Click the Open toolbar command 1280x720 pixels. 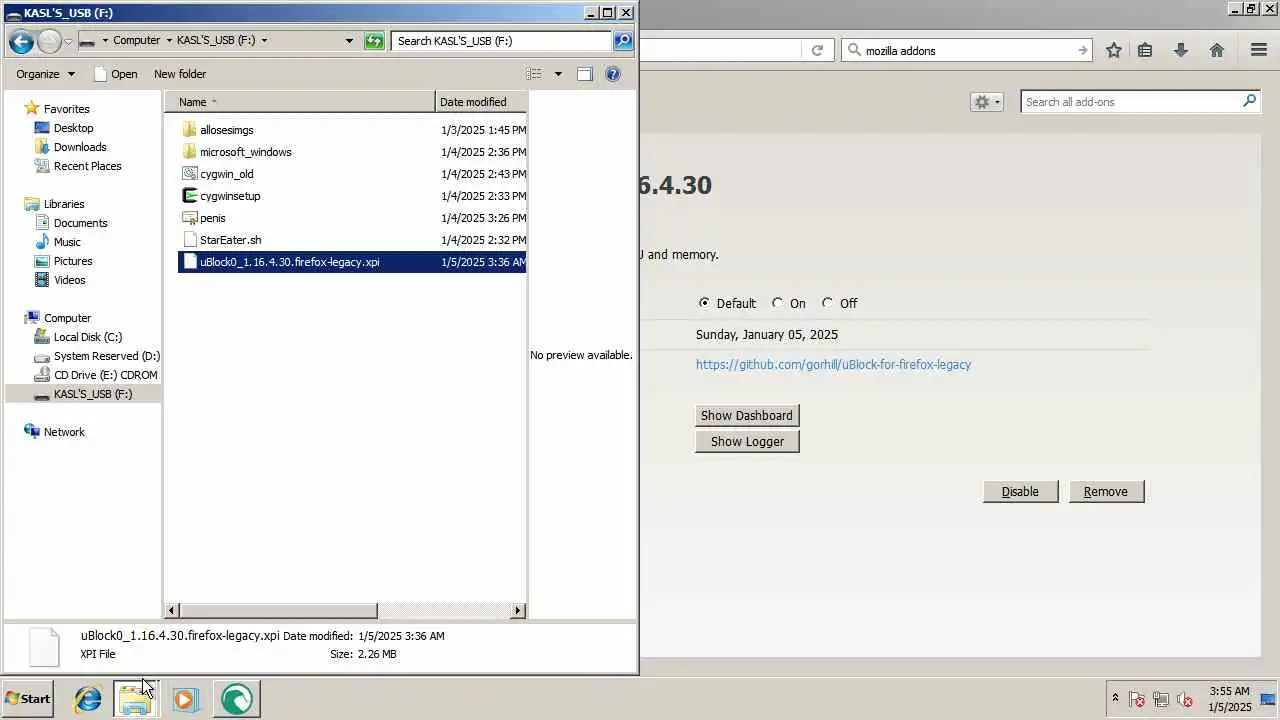coord(115,74)
